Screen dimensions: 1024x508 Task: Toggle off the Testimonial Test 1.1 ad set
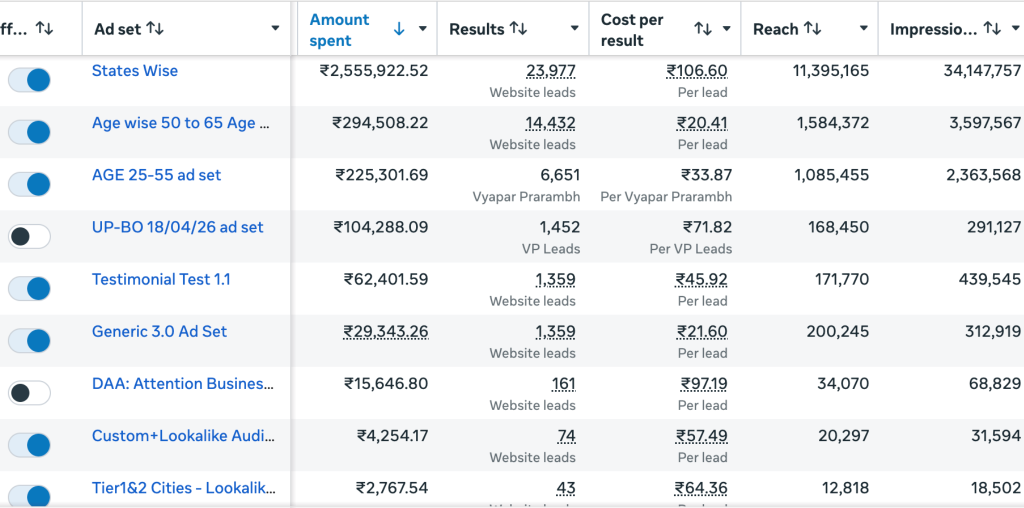tap(29, 289)
